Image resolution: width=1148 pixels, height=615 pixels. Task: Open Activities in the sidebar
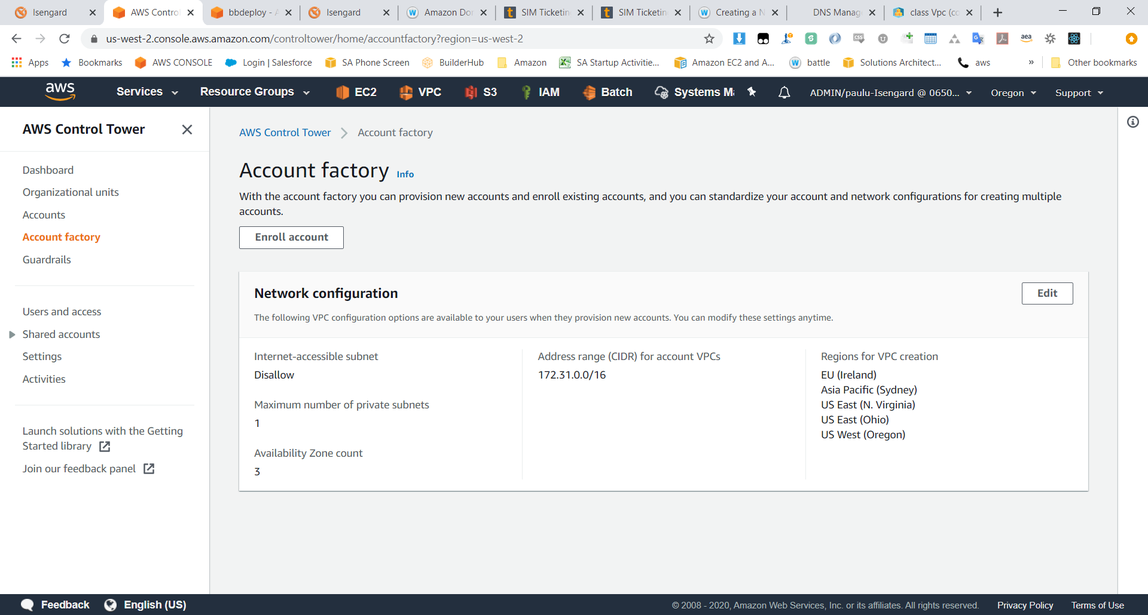(44, 379)
